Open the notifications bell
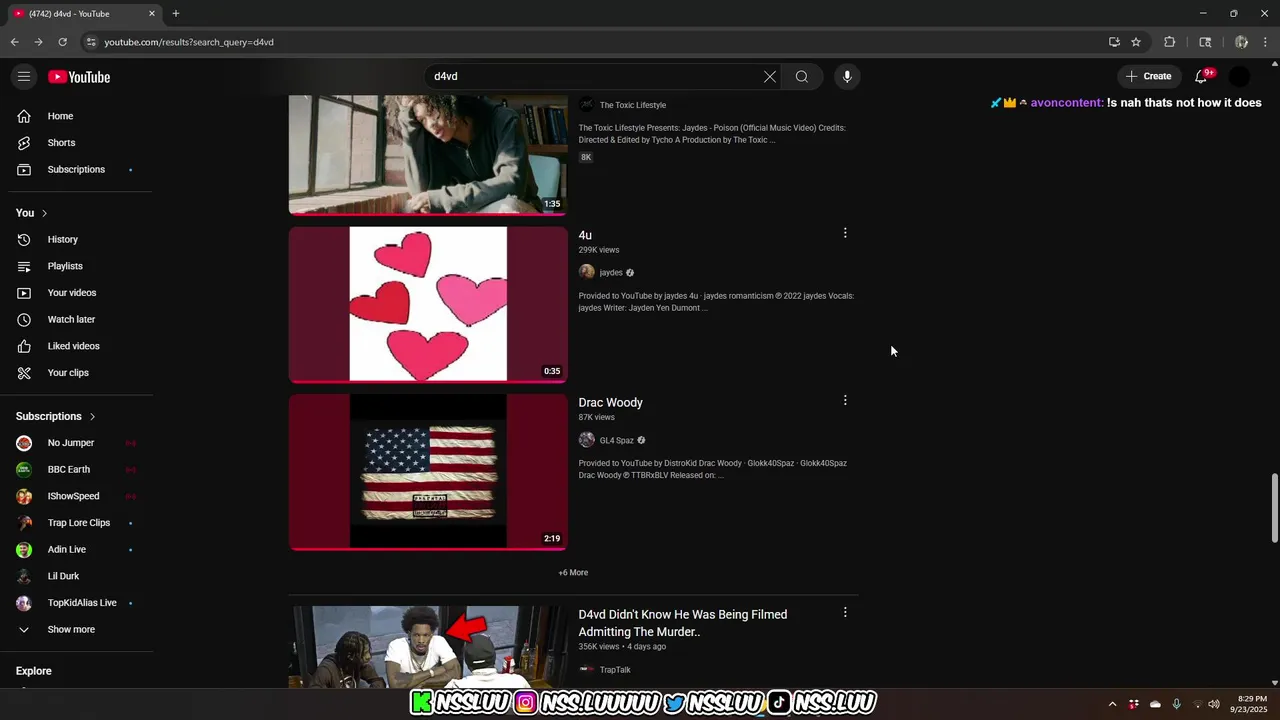The image size is (1280, 720). point(1202,76)
